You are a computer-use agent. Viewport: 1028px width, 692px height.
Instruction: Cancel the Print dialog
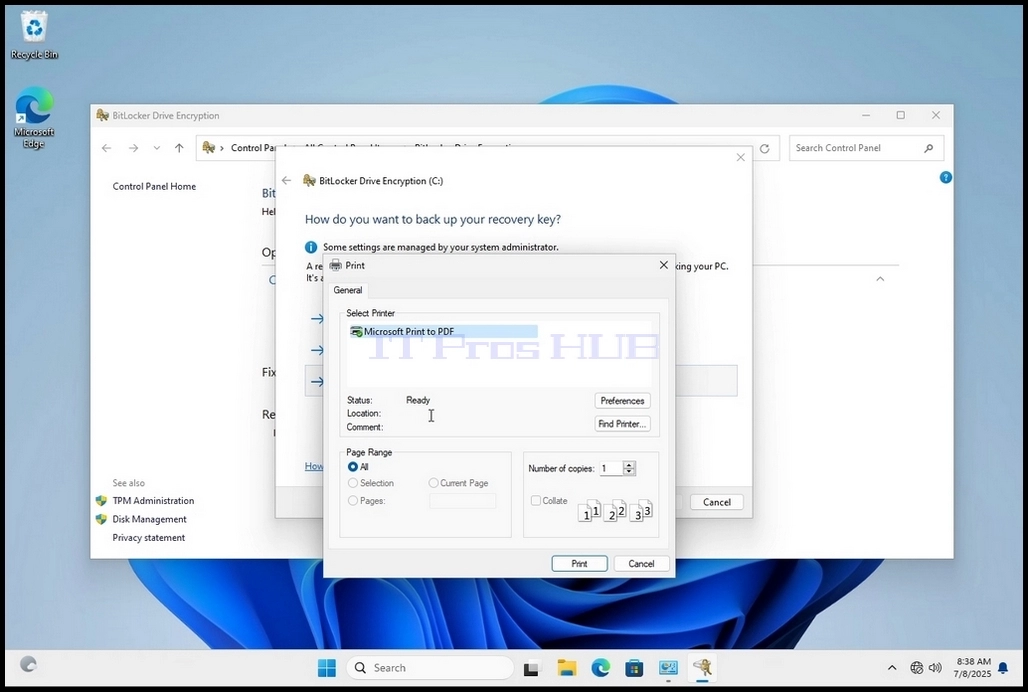click(641, 564)
